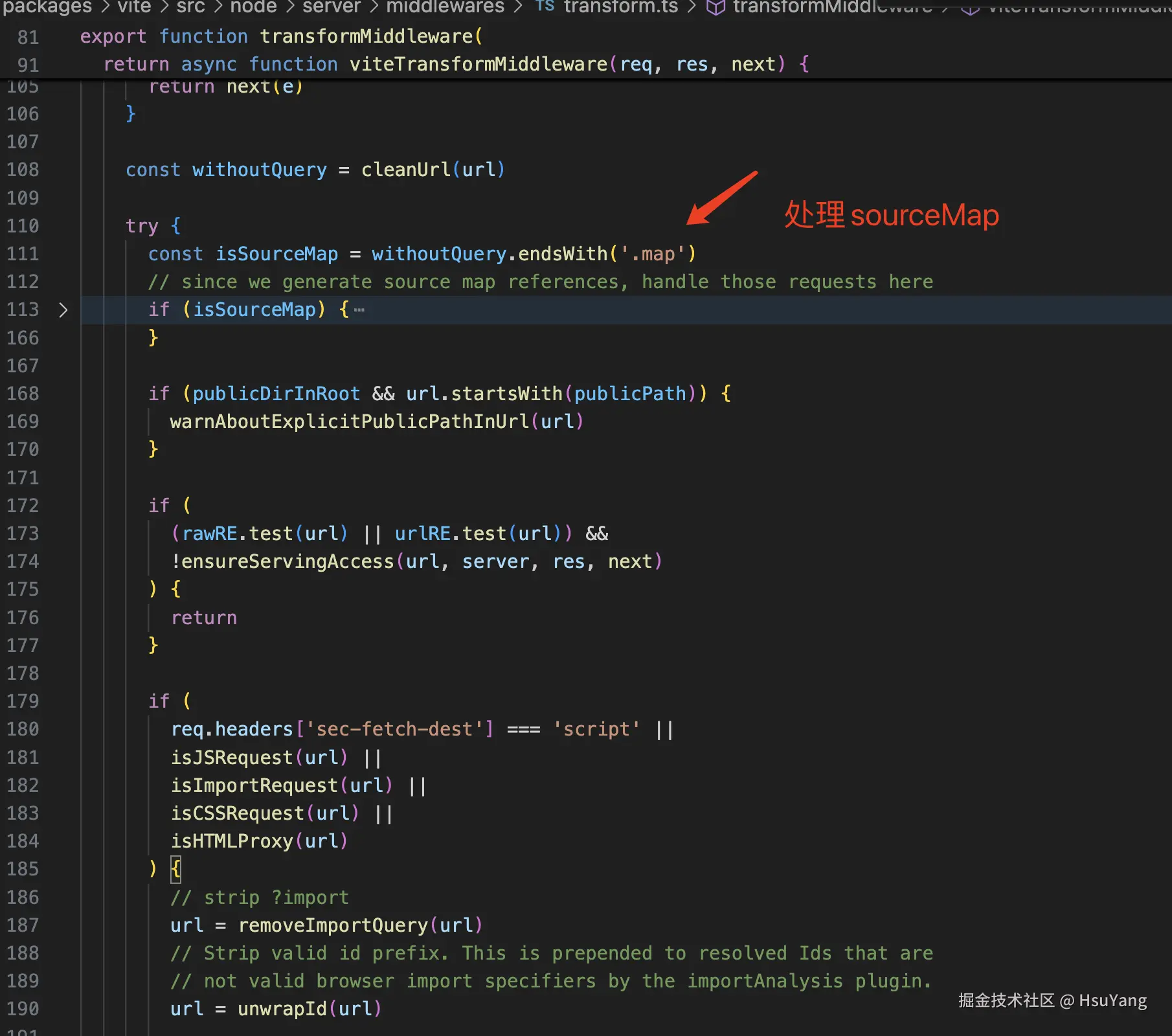Click the source map references comment on line 112
This screenshot has height=1036, width=1172.
tap(541, 282)
